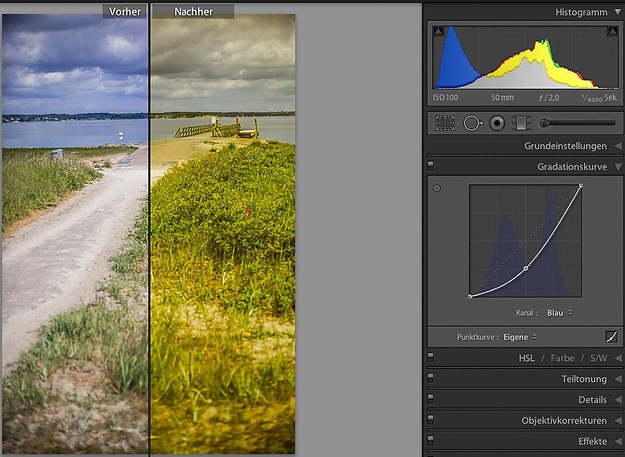Select the Graduated Filter tool
Image resolution: width=625 pixels, height=457 pixels.
pos(520,123)
